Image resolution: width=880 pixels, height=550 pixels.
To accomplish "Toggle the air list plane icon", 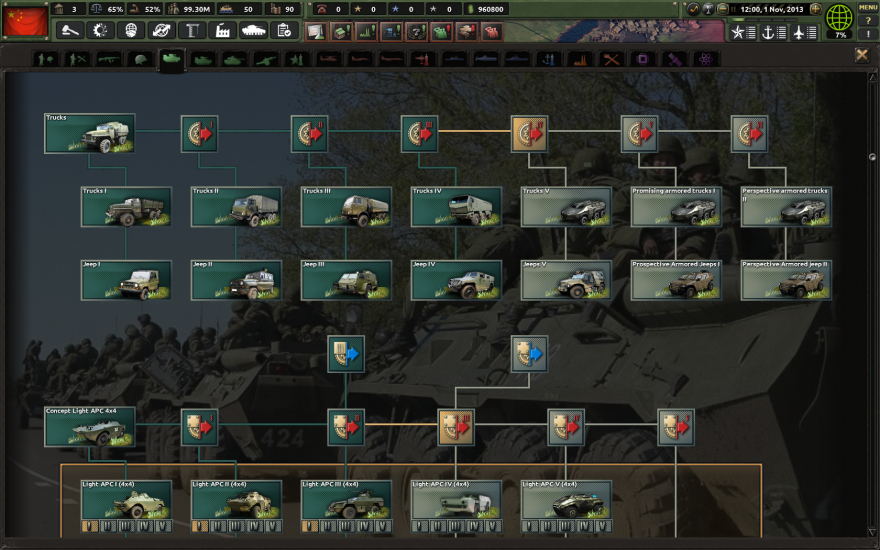I will [805, 33].
